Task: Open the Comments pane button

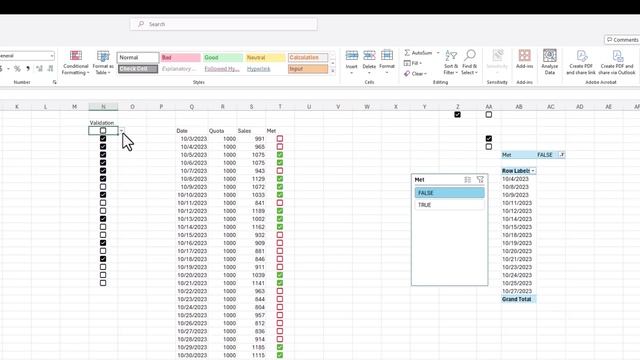Action: 622,40
